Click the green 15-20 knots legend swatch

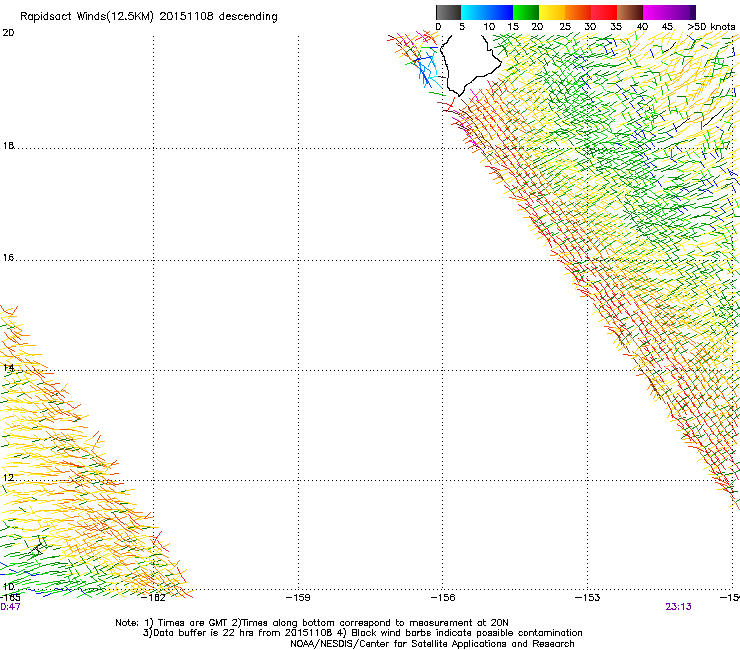[526, 12]
